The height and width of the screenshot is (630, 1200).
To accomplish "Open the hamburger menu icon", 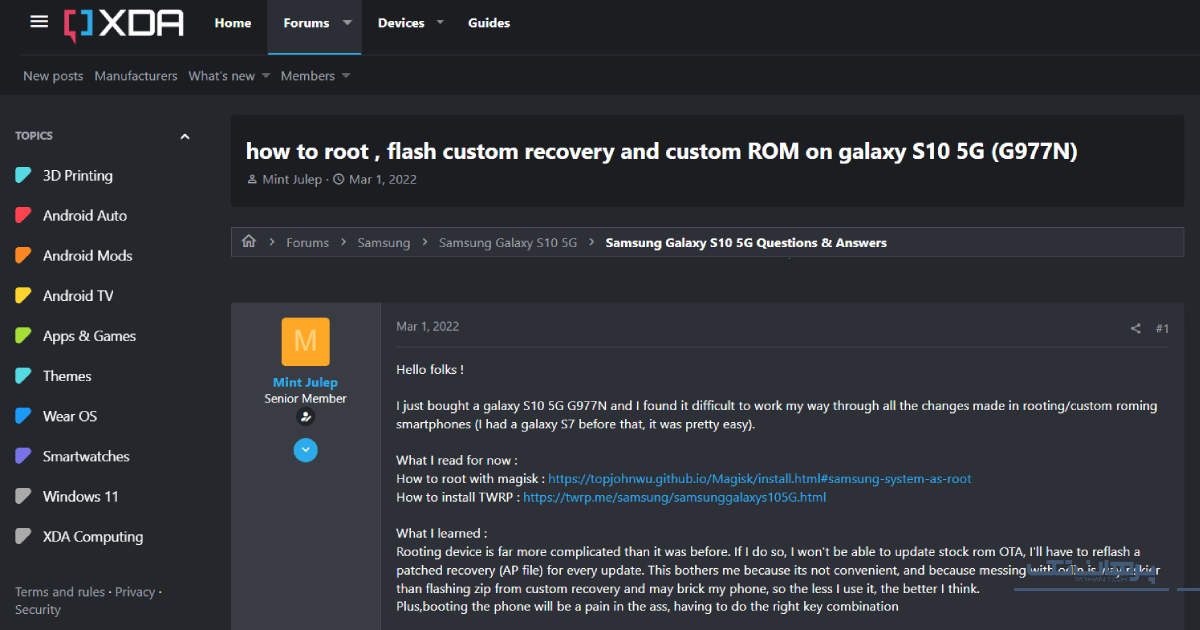I will tap(39, 22).
